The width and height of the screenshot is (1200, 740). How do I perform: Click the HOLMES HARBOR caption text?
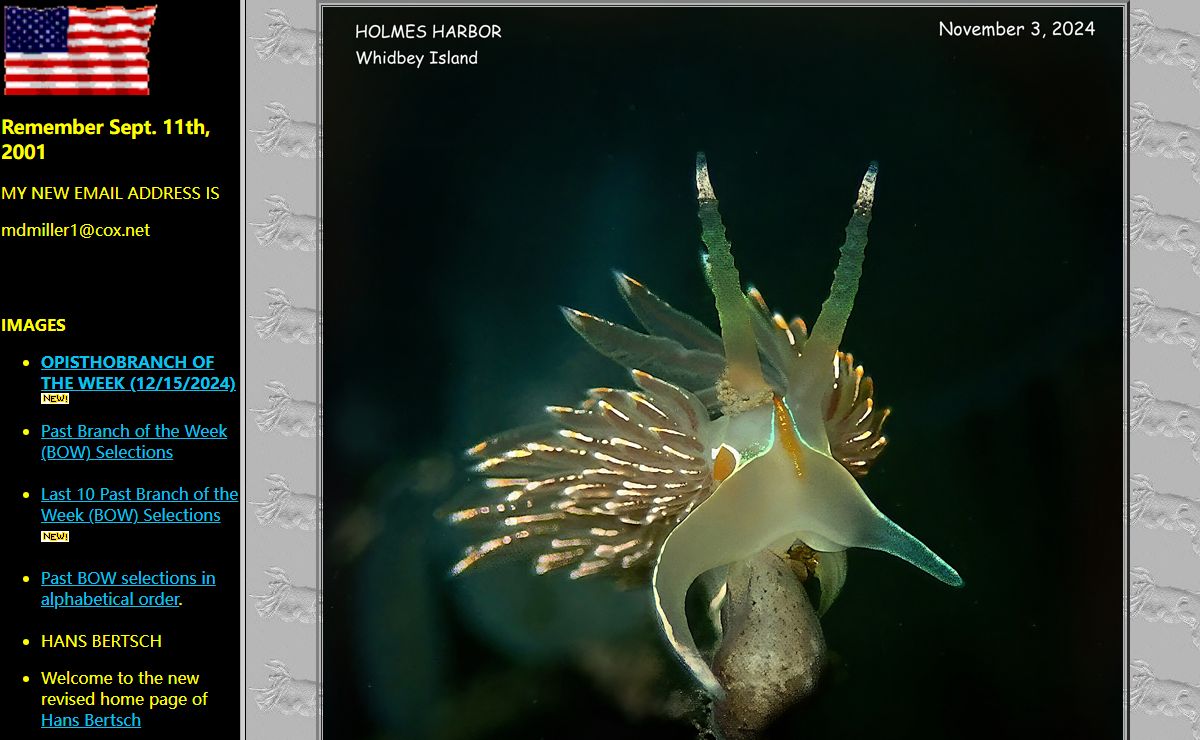(x=428, y=32)
